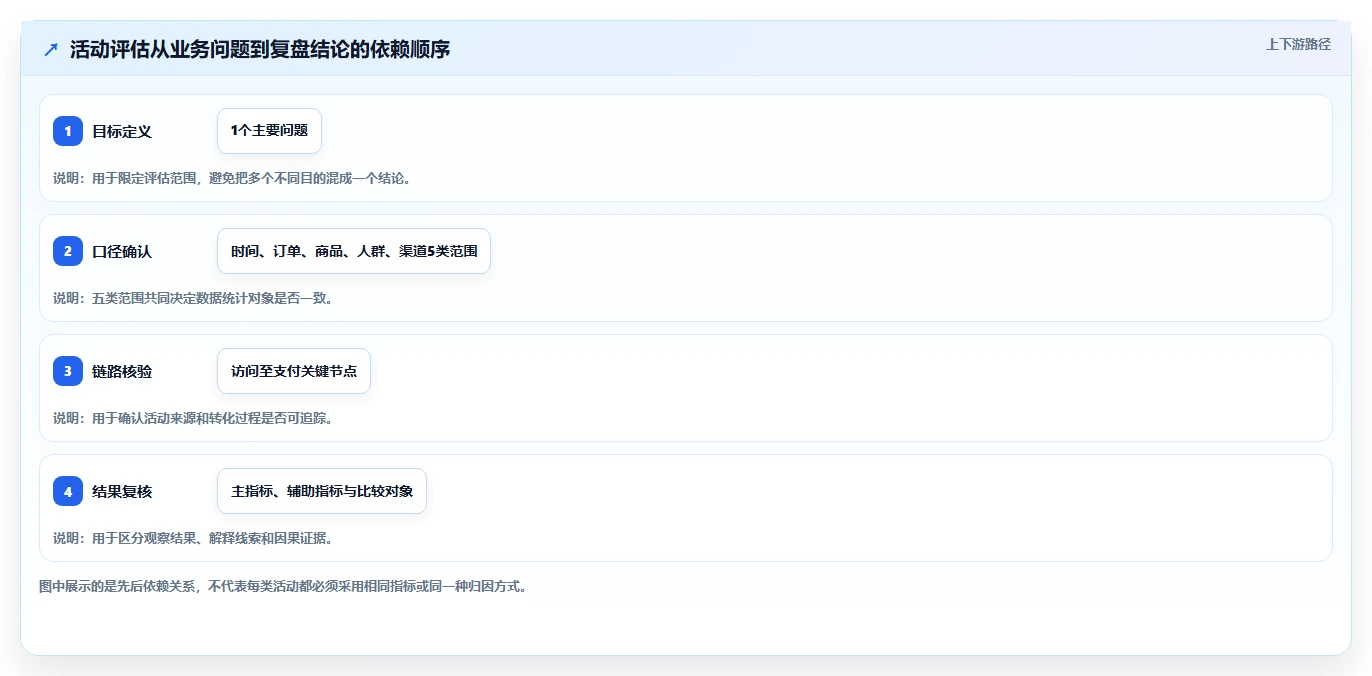
Task: Click the step 1 number badge
Action: pyautogui.click(x=68, y=131)
